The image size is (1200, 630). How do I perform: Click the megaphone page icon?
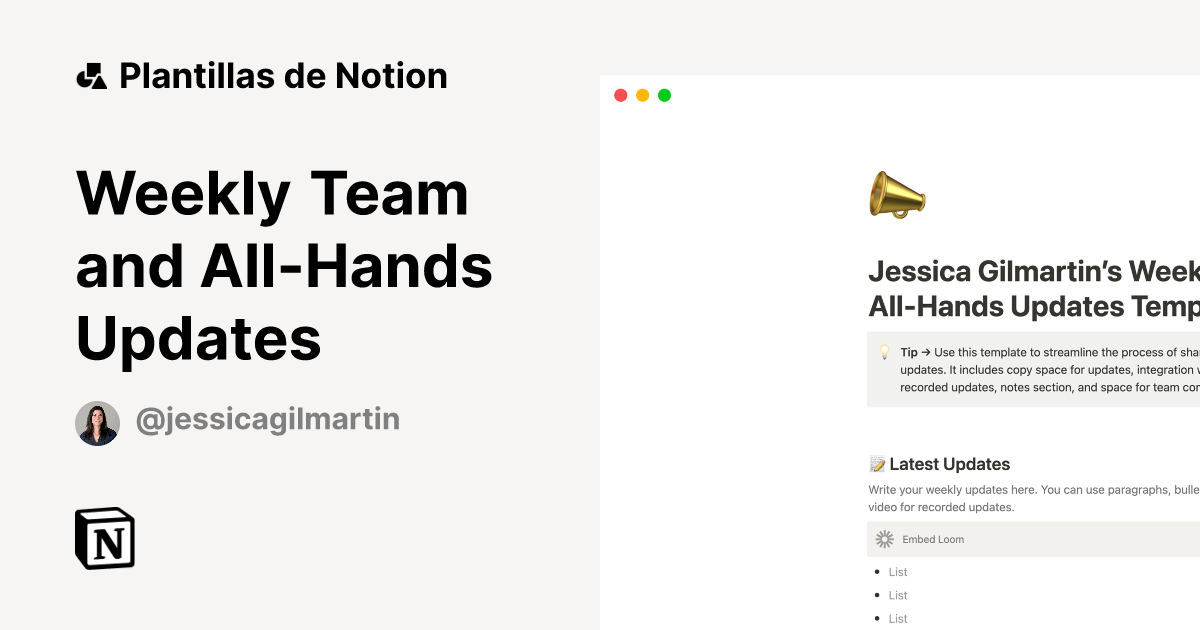pos(895,194)
